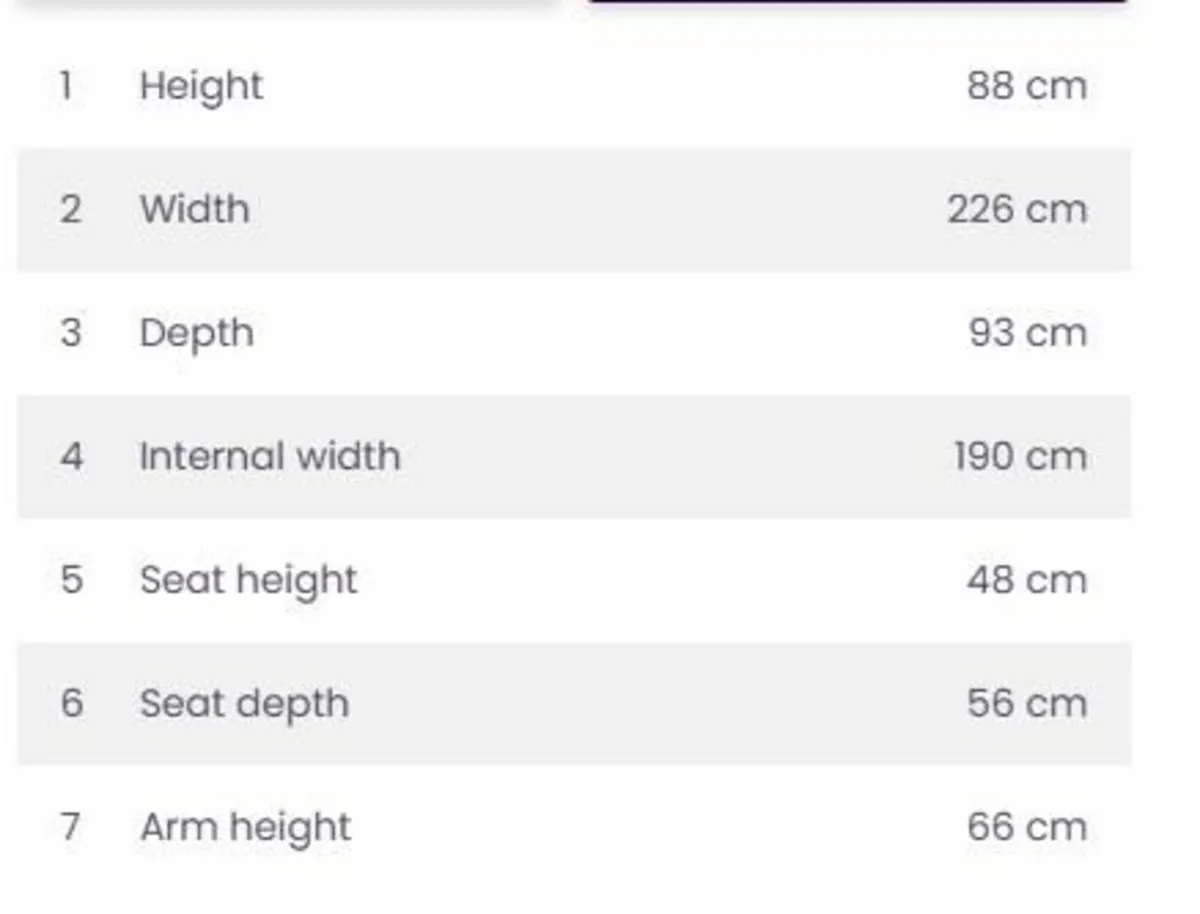Click the Seat depth label
1200x914 pixels.
[x=244, y=704]
